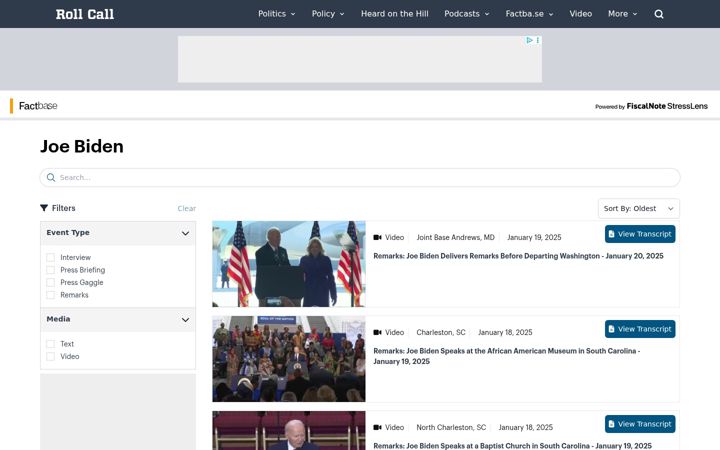Screen dimensions: 720x450
Task: Open the Video nav link
Action: pos(580,14)
